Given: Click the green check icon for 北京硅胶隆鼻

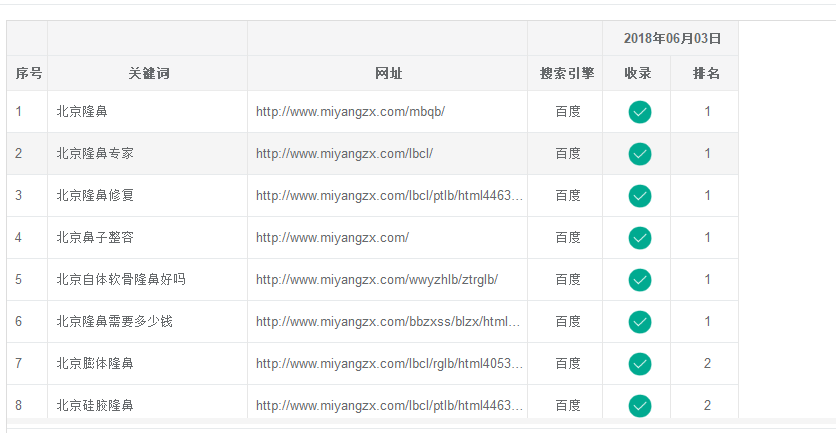Looking at the screenshot, I should click(640, 405).
